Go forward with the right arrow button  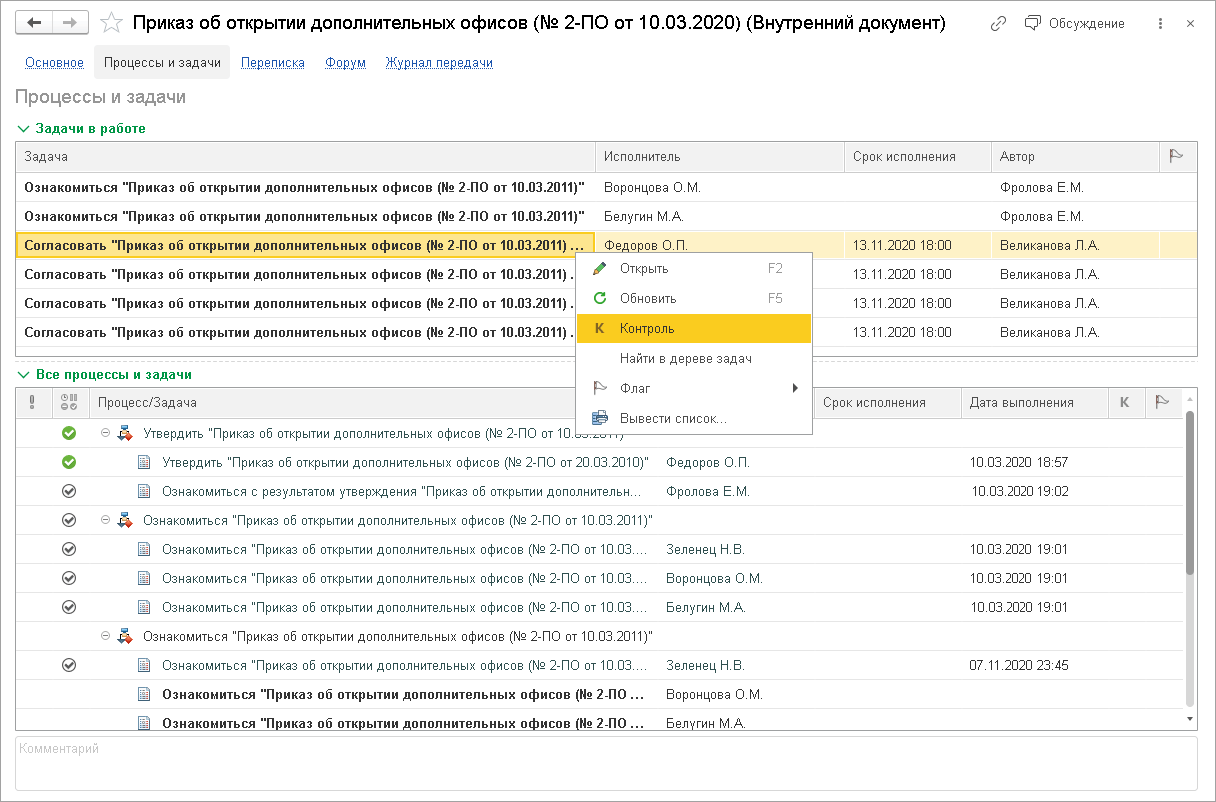click(x=70, y=22)
